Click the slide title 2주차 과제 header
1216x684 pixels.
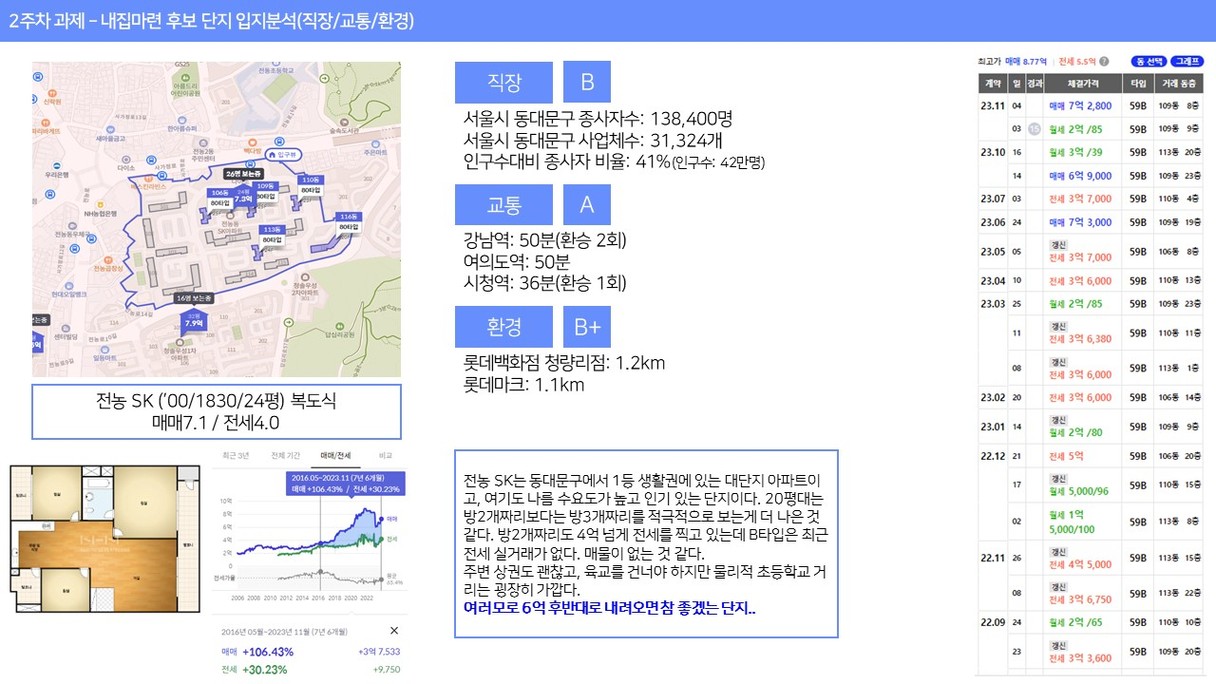[210, 21]
